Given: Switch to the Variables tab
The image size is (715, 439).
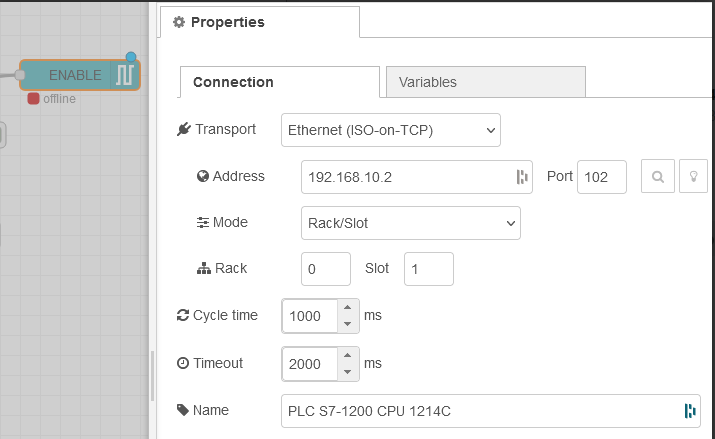Looking at the screenshot, I should coord(485,82).
